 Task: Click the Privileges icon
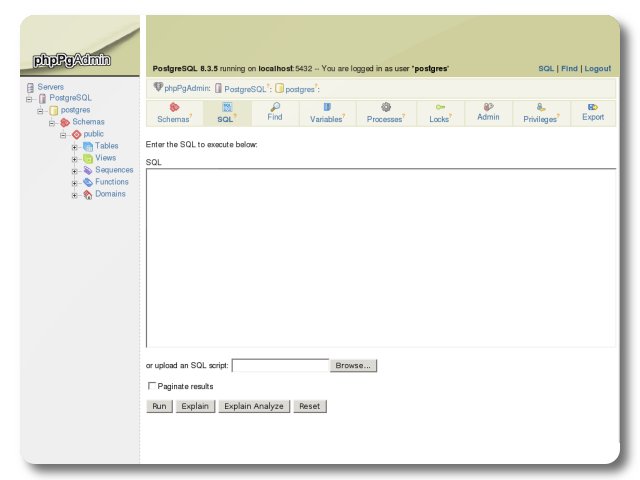[x=540, y=107]
